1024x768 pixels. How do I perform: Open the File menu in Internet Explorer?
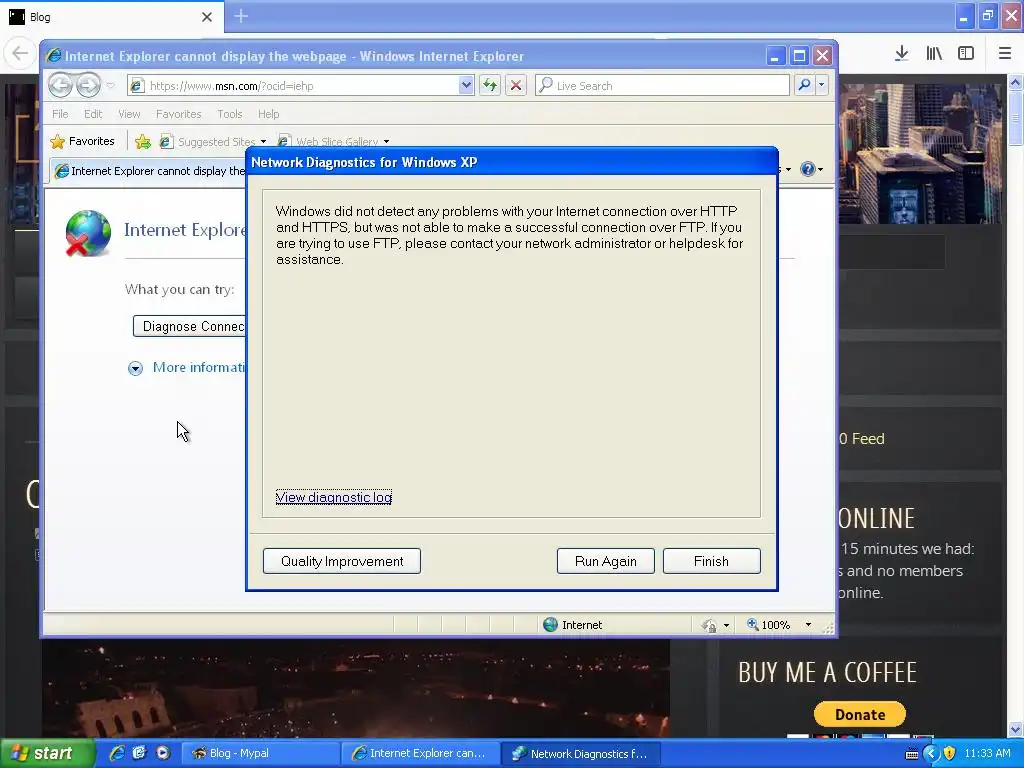[x=60, y=114]
